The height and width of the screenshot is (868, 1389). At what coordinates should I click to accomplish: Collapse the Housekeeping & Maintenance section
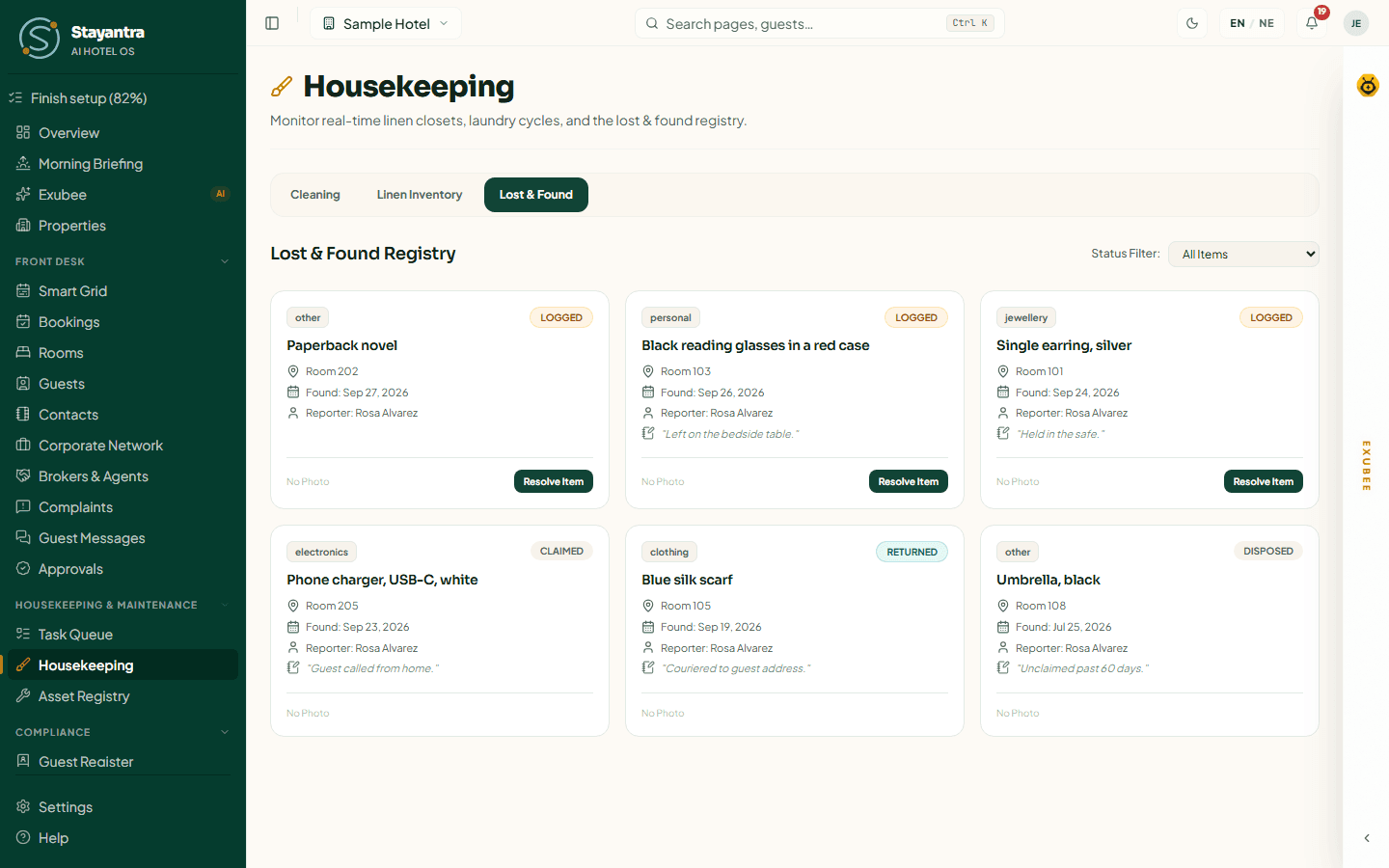pos(123,605)
